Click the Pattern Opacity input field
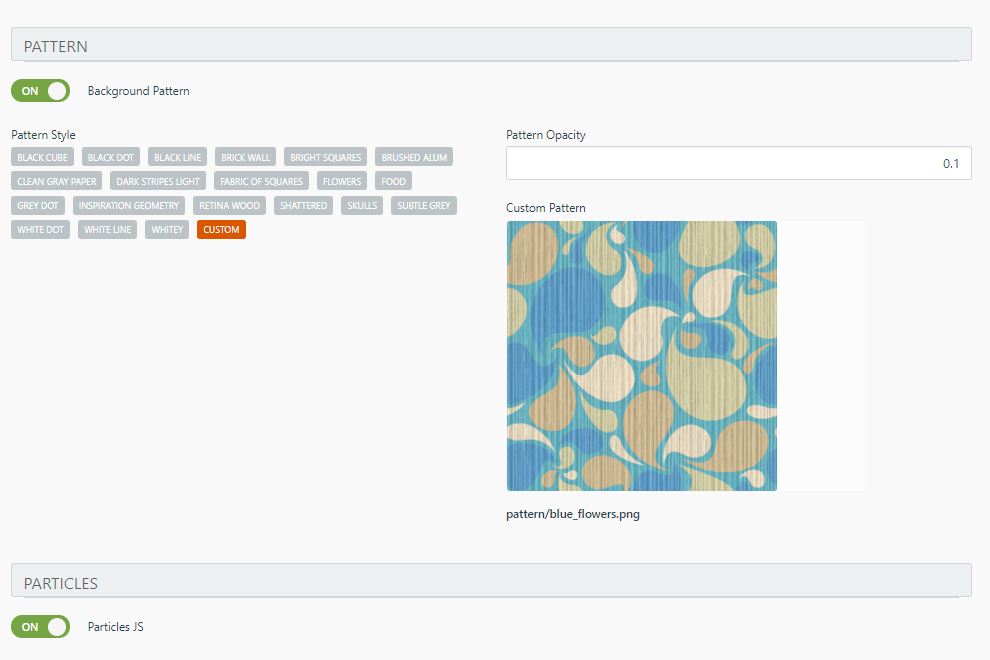 pyautogui.click(x=739, y=163)
